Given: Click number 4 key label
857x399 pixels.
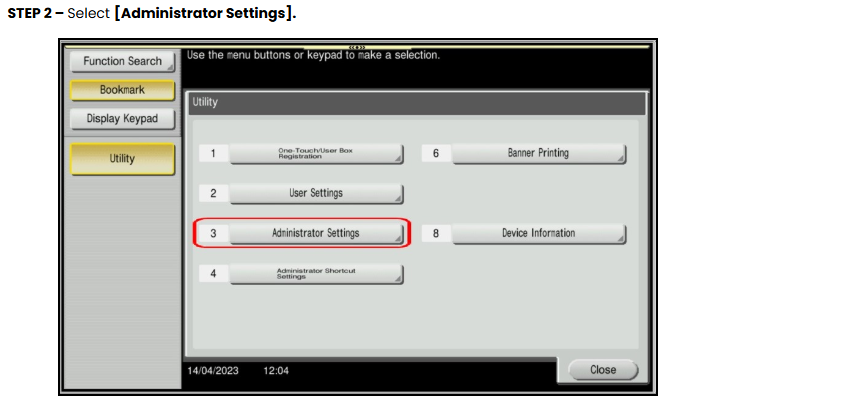Looking at the screenshot, I should coord(213,274).
